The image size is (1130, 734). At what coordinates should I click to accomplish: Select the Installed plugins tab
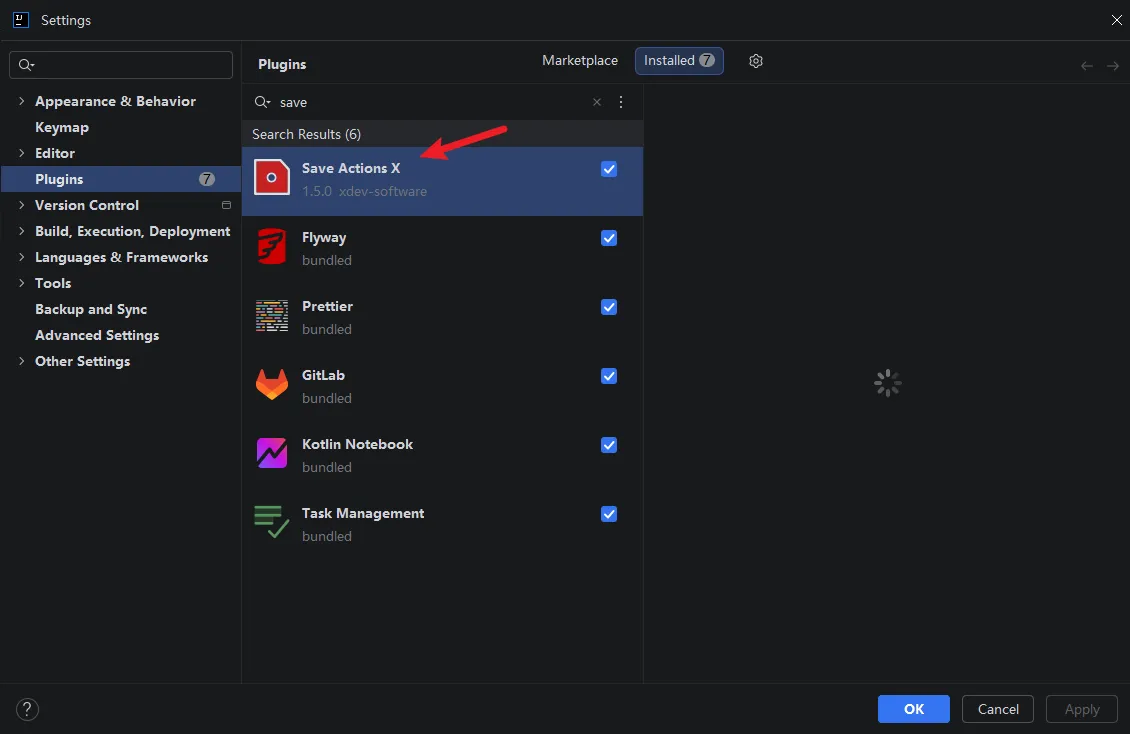679,61
